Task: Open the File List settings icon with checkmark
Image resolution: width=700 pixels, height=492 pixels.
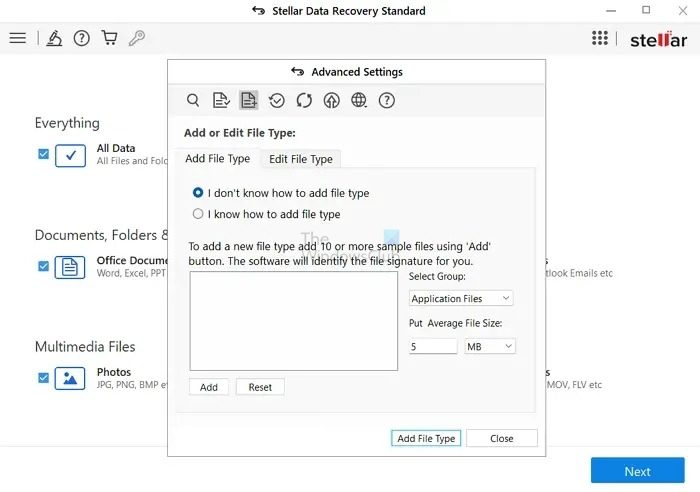Action: point(221,100)
